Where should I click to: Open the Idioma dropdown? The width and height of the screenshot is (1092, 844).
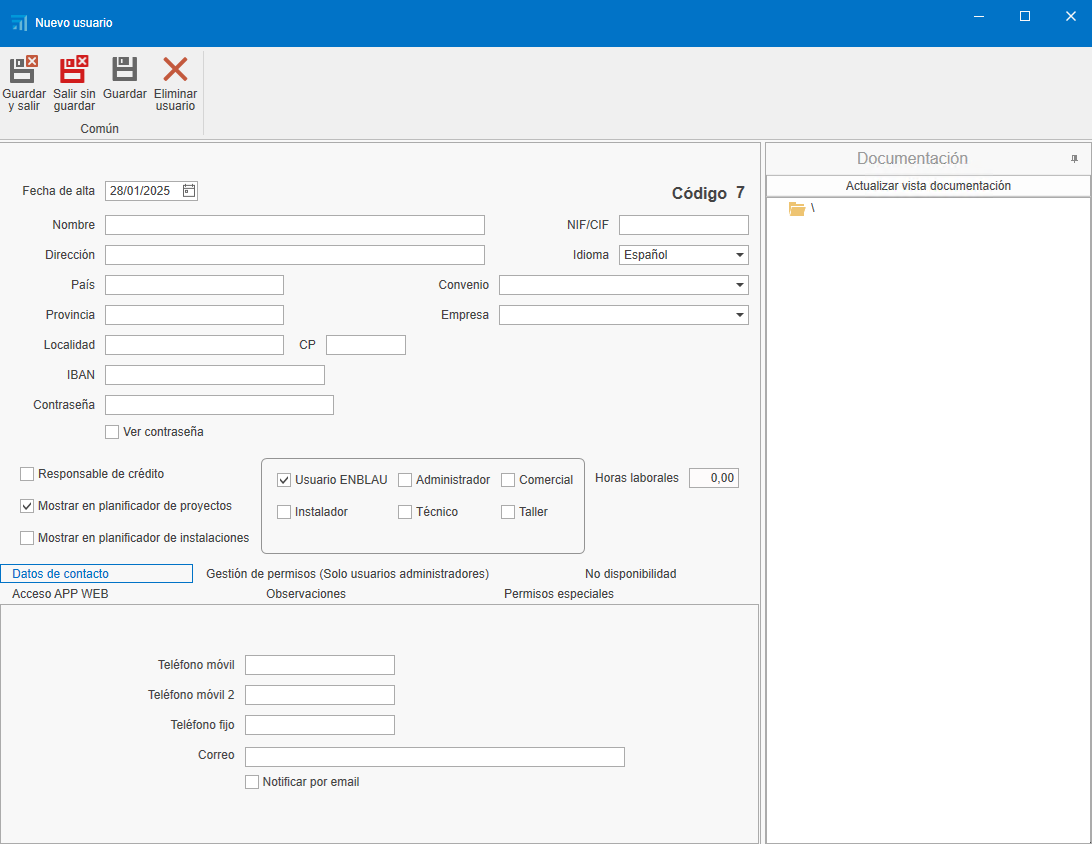[740, 255]
